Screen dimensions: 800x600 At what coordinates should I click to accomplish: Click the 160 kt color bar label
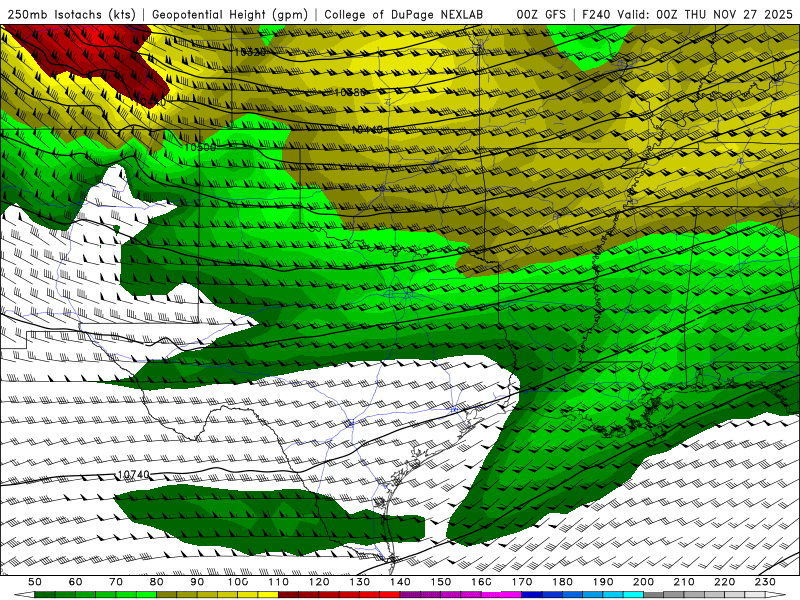coord(481,582)
